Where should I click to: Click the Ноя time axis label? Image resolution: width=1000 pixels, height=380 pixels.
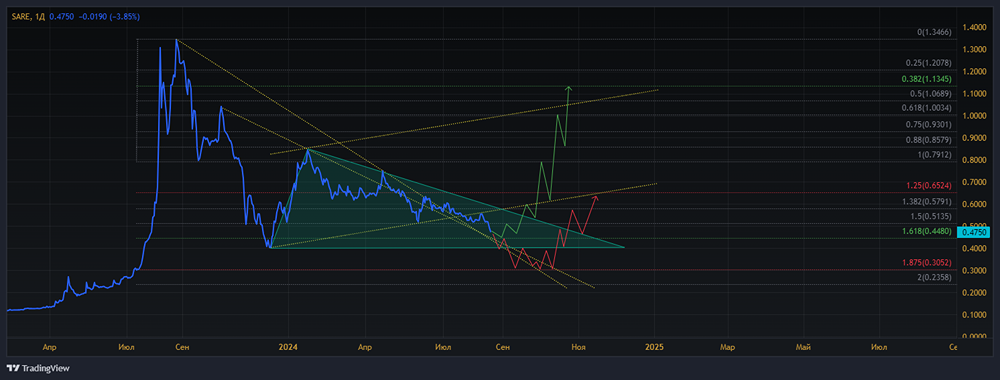(578, 347)
